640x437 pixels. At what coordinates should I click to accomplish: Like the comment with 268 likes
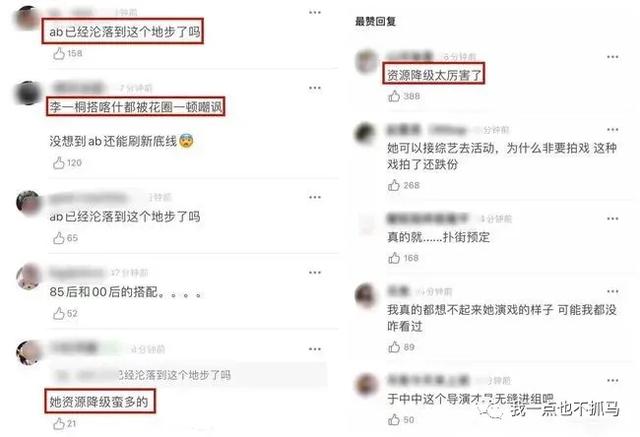coord(394,185)
